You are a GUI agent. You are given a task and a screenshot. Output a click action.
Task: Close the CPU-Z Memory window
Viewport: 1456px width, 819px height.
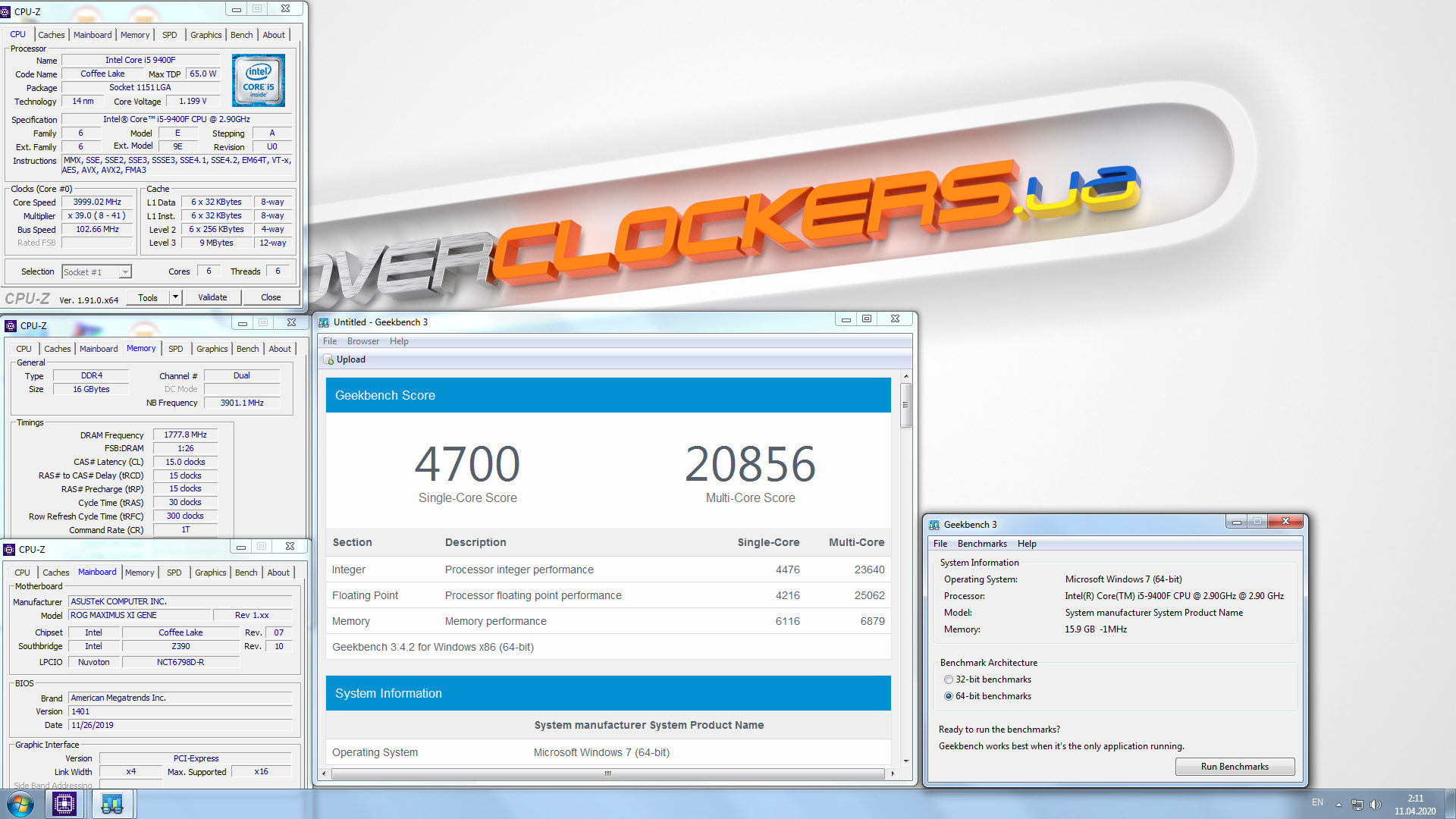(x=291, y=323)
